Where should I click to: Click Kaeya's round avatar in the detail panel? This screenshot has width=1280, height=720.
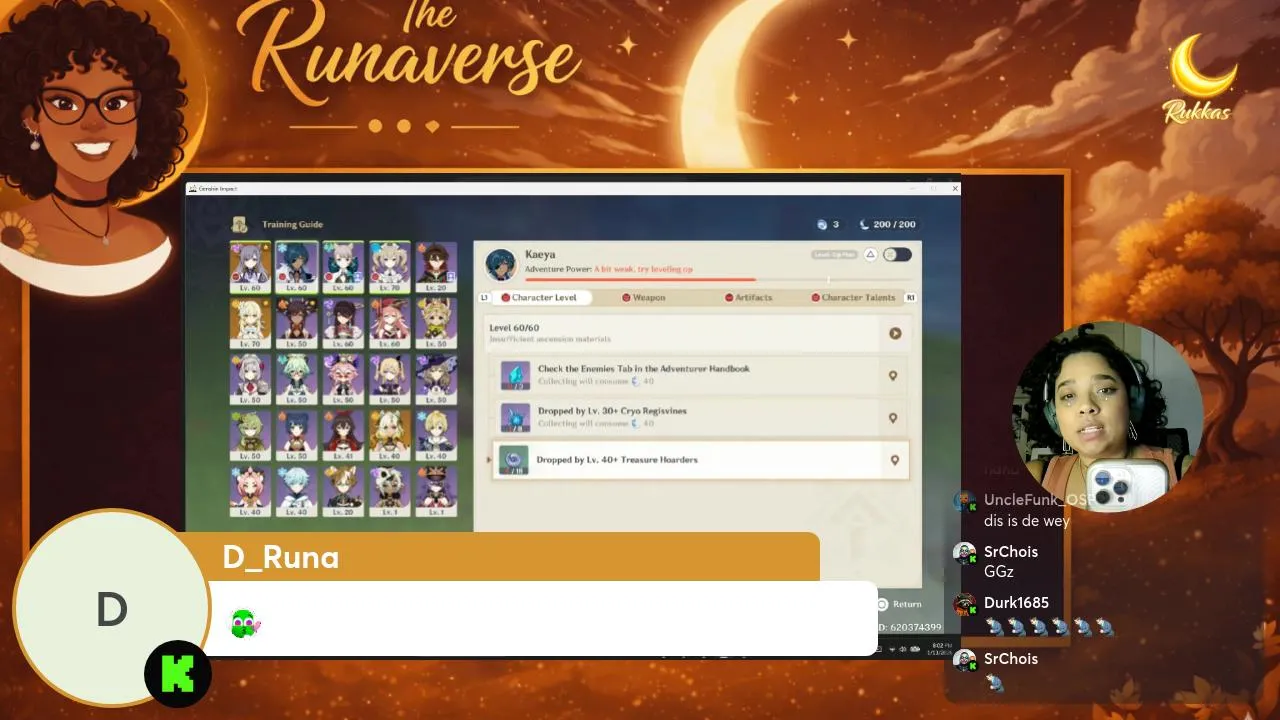pos(501,264)
